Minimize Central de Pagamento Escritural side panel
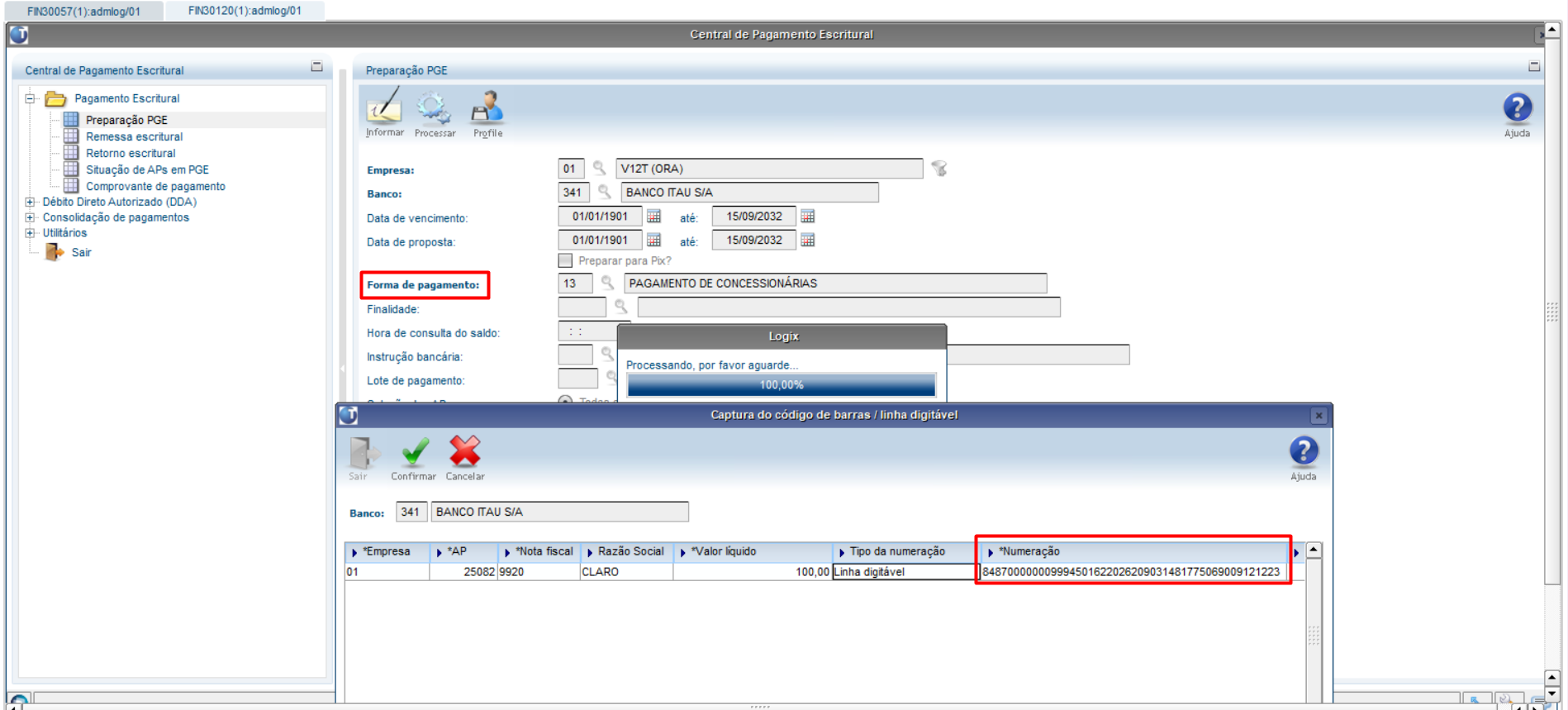The image size is (1568, 710). pos(316,66)
